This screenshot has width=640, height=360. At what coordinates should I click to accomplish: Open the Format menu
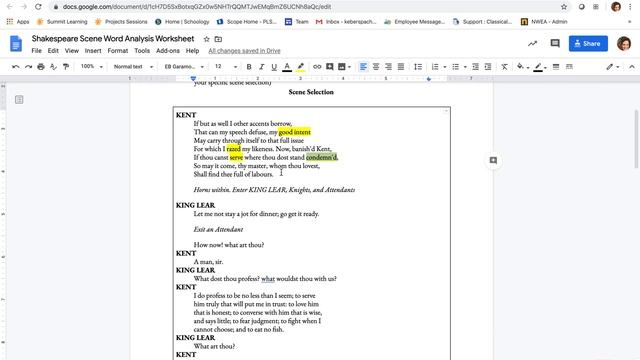(118, 51)
